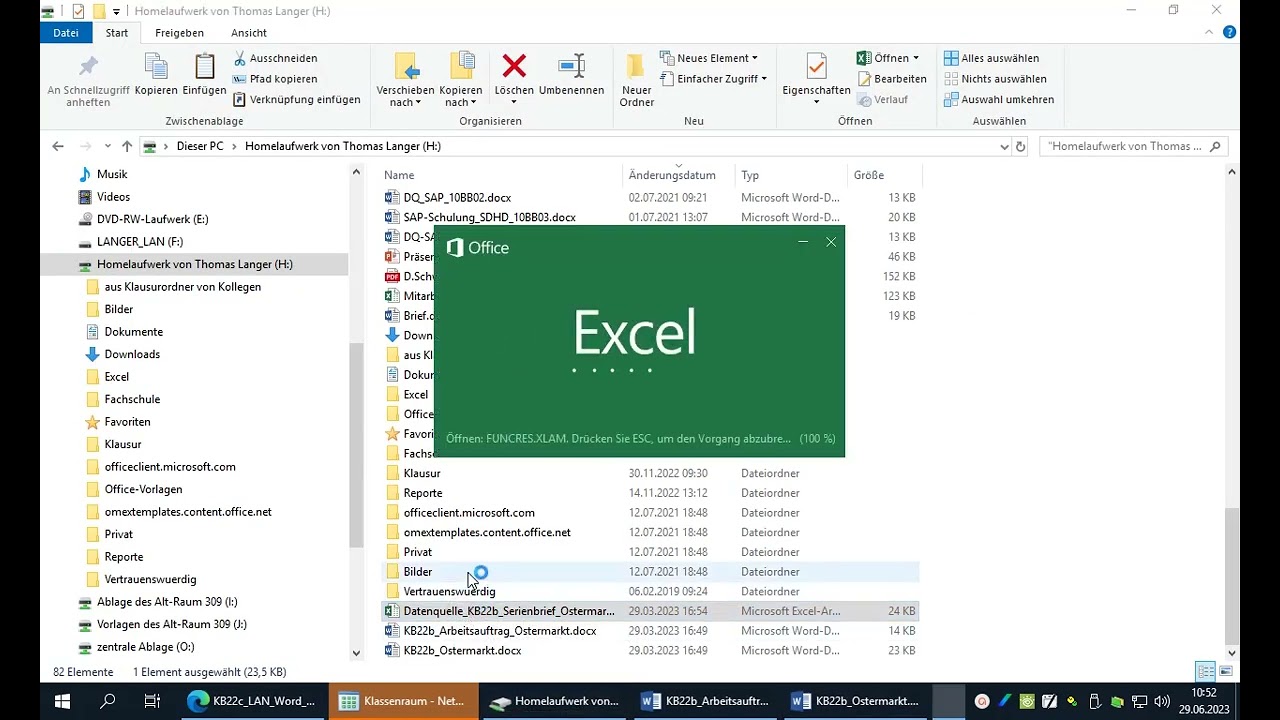This screenshot has height=720, width=1280.
Task: Click Bearbeiten in the Öffnen group
Action: 892,79
